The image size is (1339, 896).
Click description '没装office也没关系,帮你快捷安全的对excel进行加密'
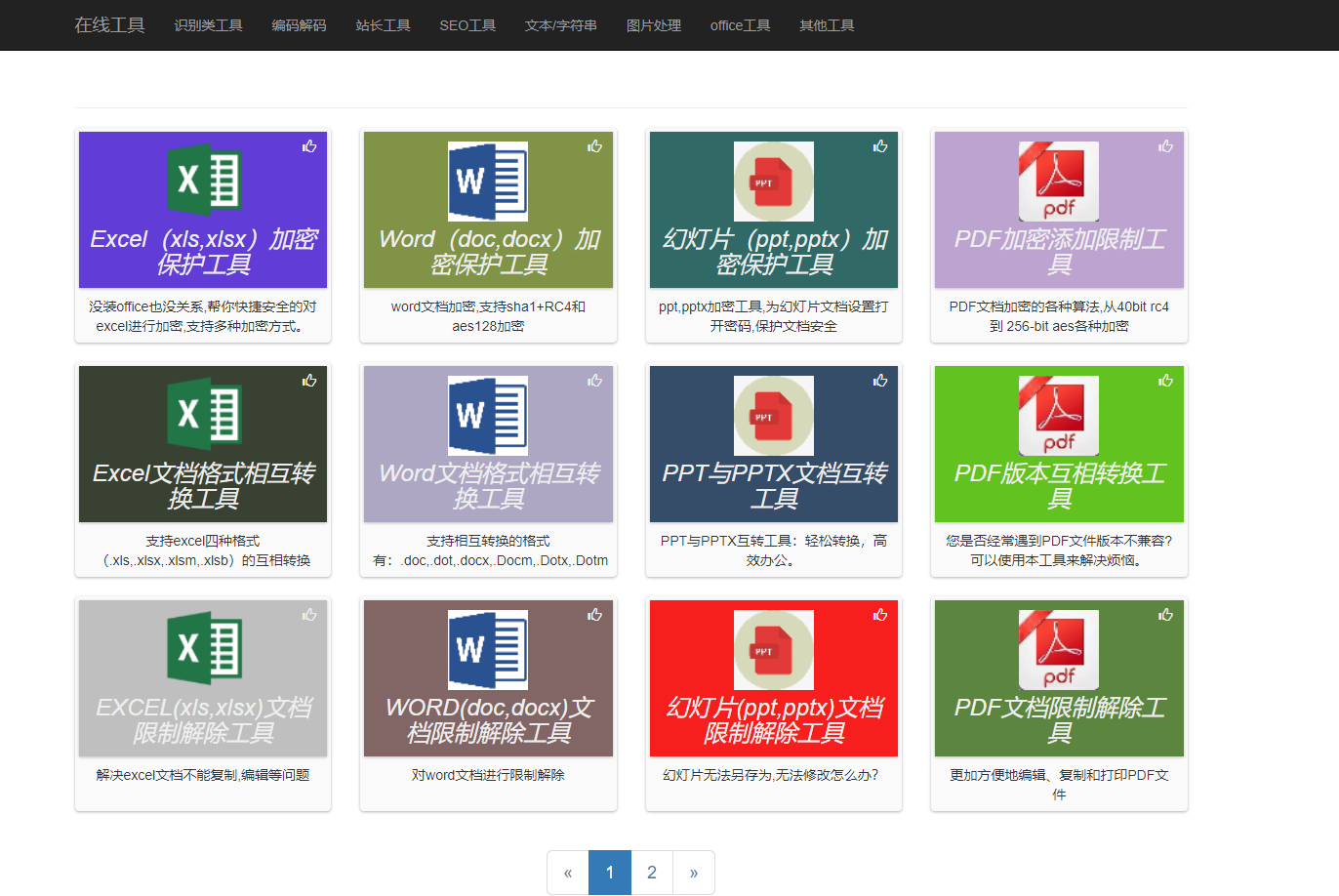(203, 316)
